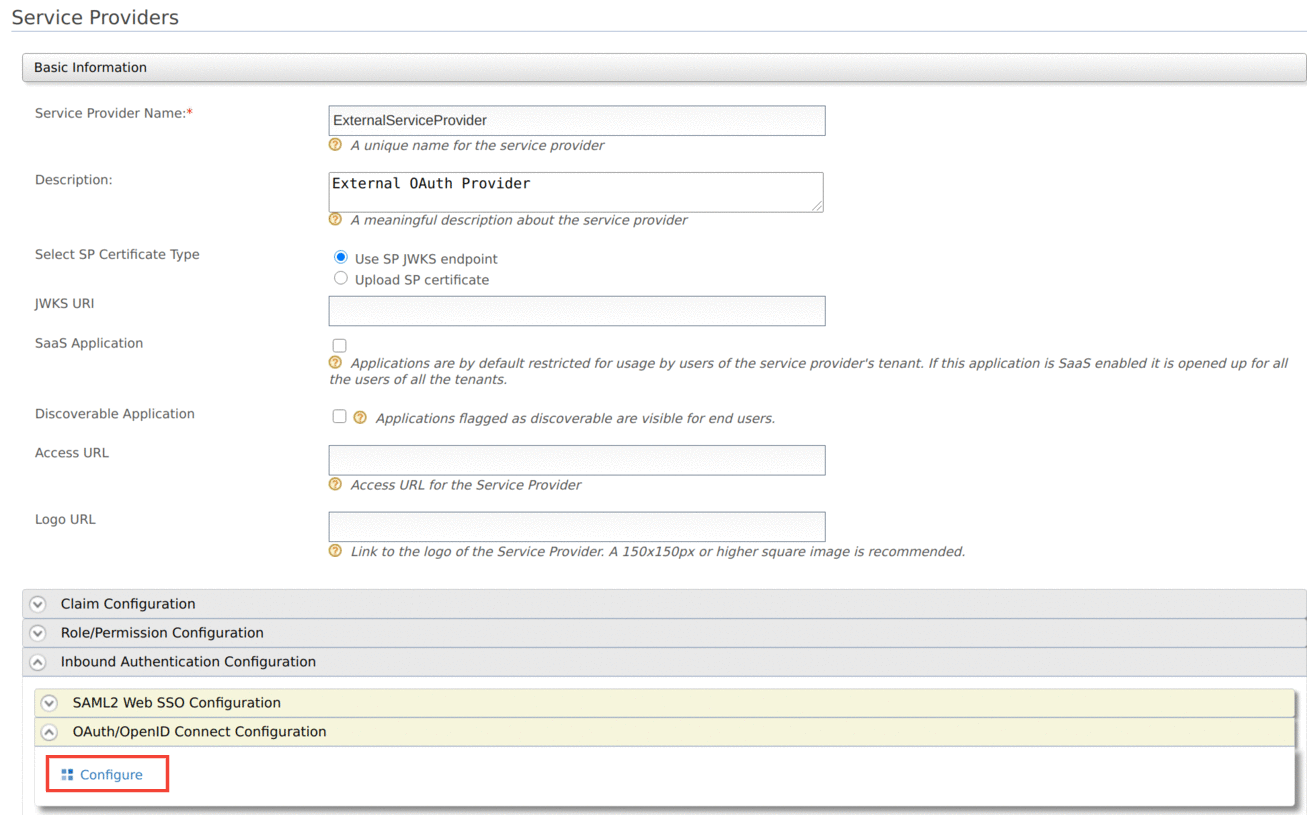Enable the SaaS Application checkbox
Viewport: 1307px width, 815px height.
(x=339, y=345)
